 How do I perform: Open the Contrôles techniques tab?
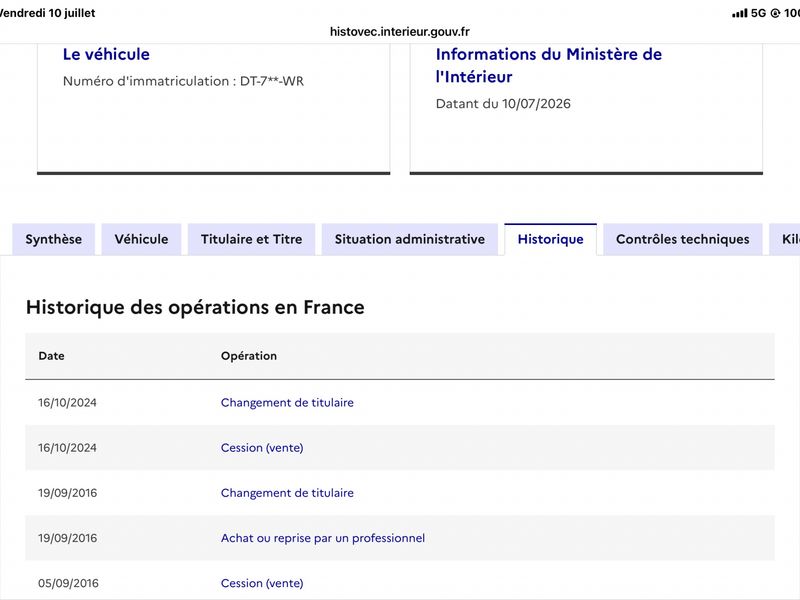(683, 239)
